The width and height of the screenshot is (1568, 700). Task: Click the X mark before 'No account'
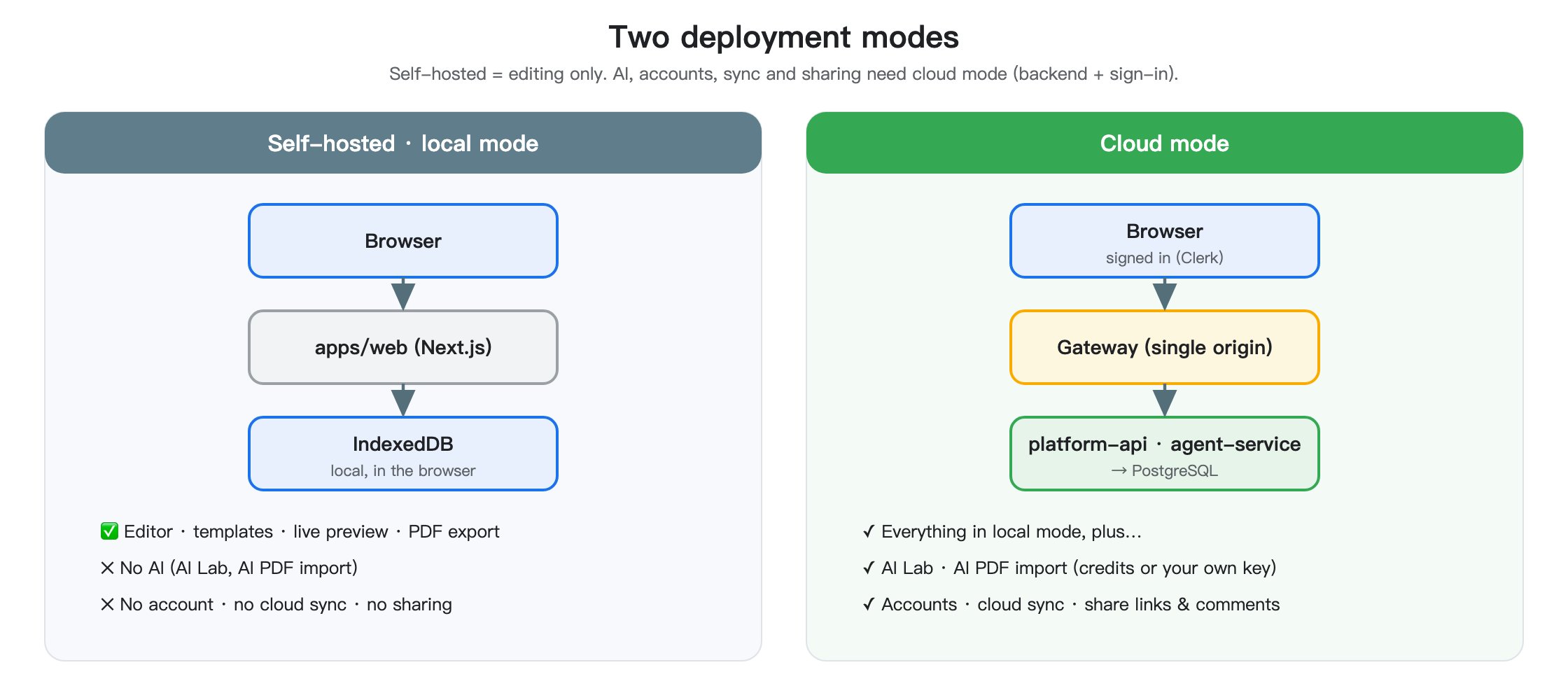[107, 604]
